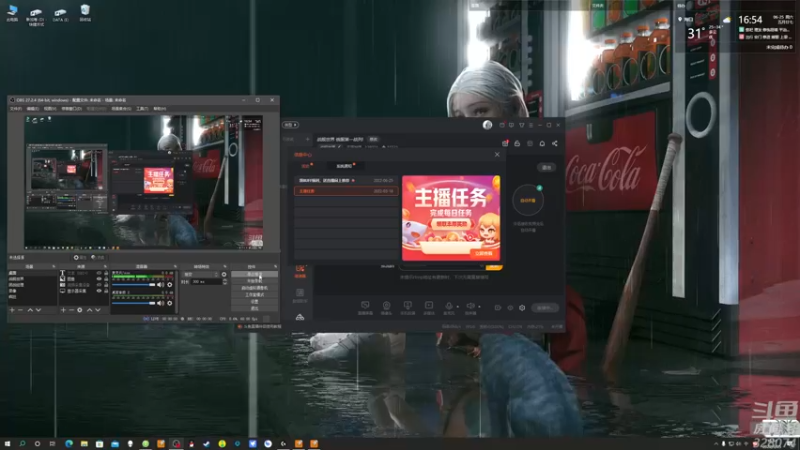800x450 pixels.
Task: Remove selected scene with OBS Scenes minus button
Action: point(20,310)
